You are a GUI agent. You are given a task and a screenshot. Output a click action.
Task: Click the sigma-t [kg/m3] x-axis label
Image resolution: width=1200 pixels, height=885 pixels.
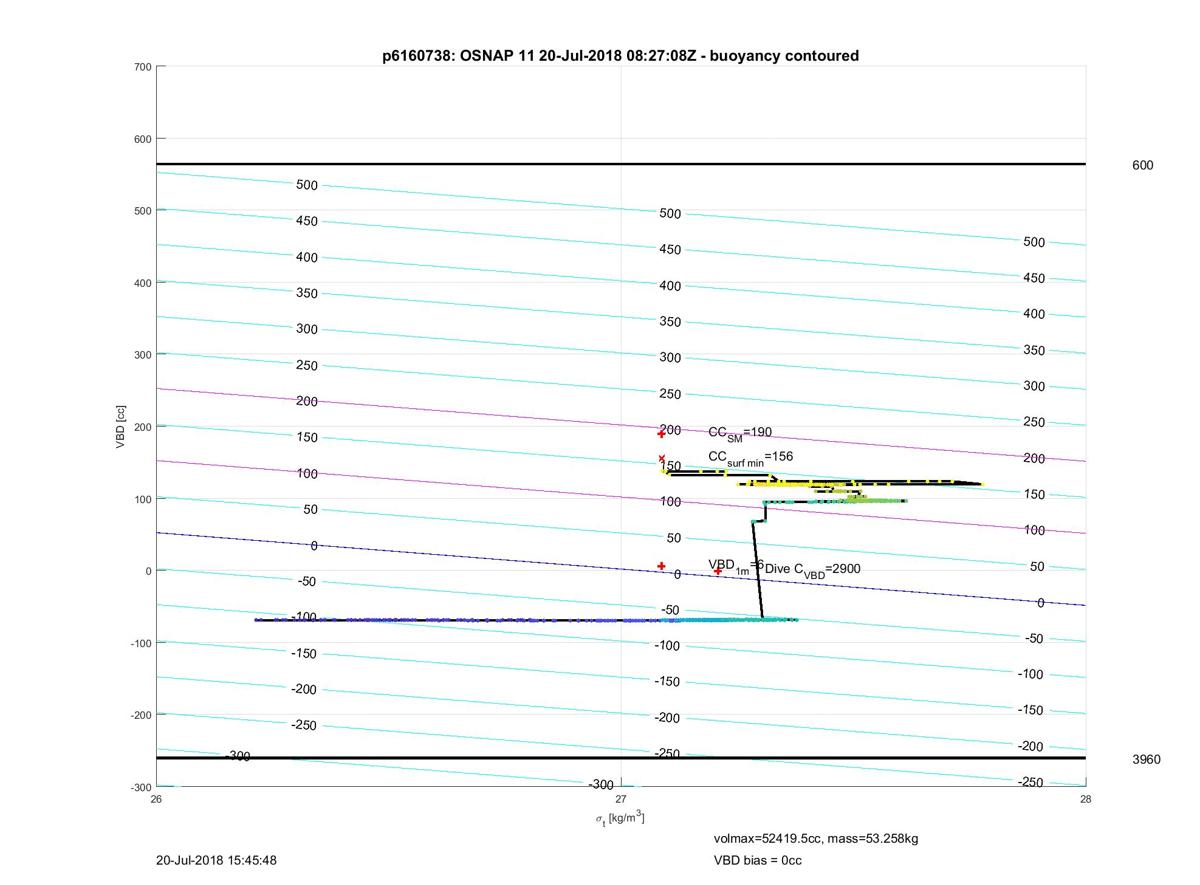tap(620, 819)
